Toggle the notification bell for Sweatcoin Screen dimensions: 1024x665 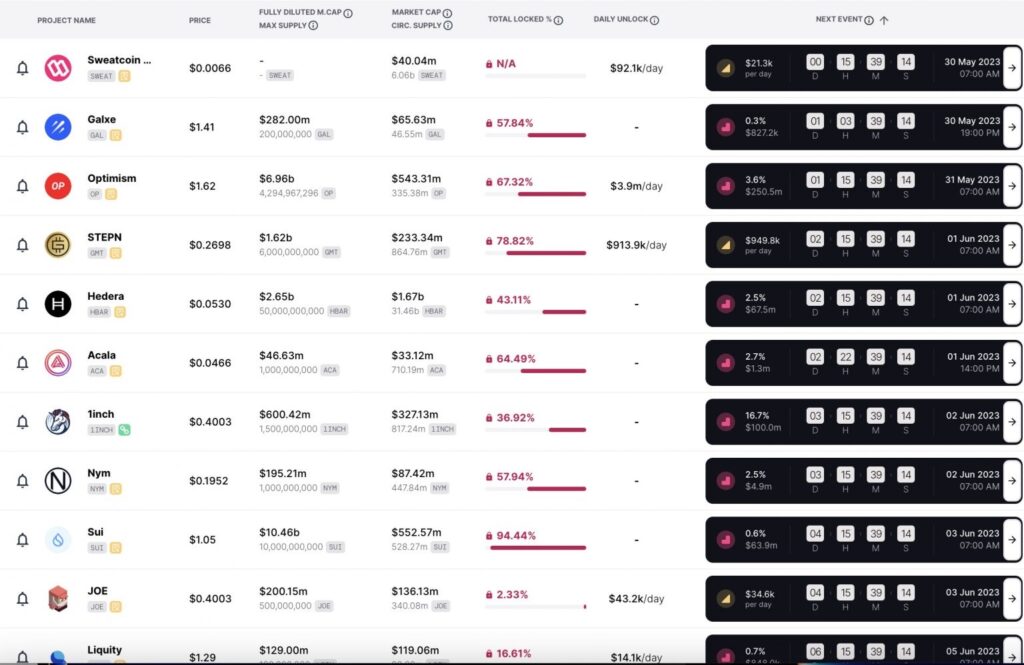(x=22, y=68)
